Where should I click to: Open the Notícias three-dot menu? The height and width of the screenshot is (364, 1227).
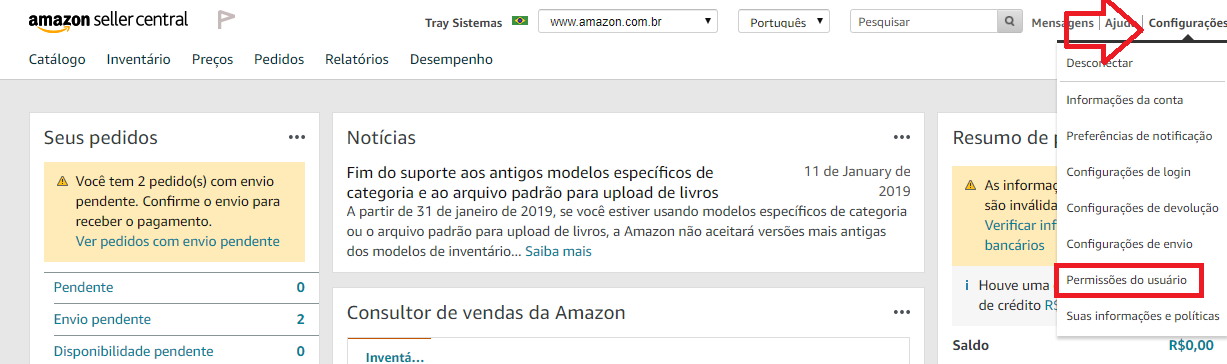click(902, 137)
